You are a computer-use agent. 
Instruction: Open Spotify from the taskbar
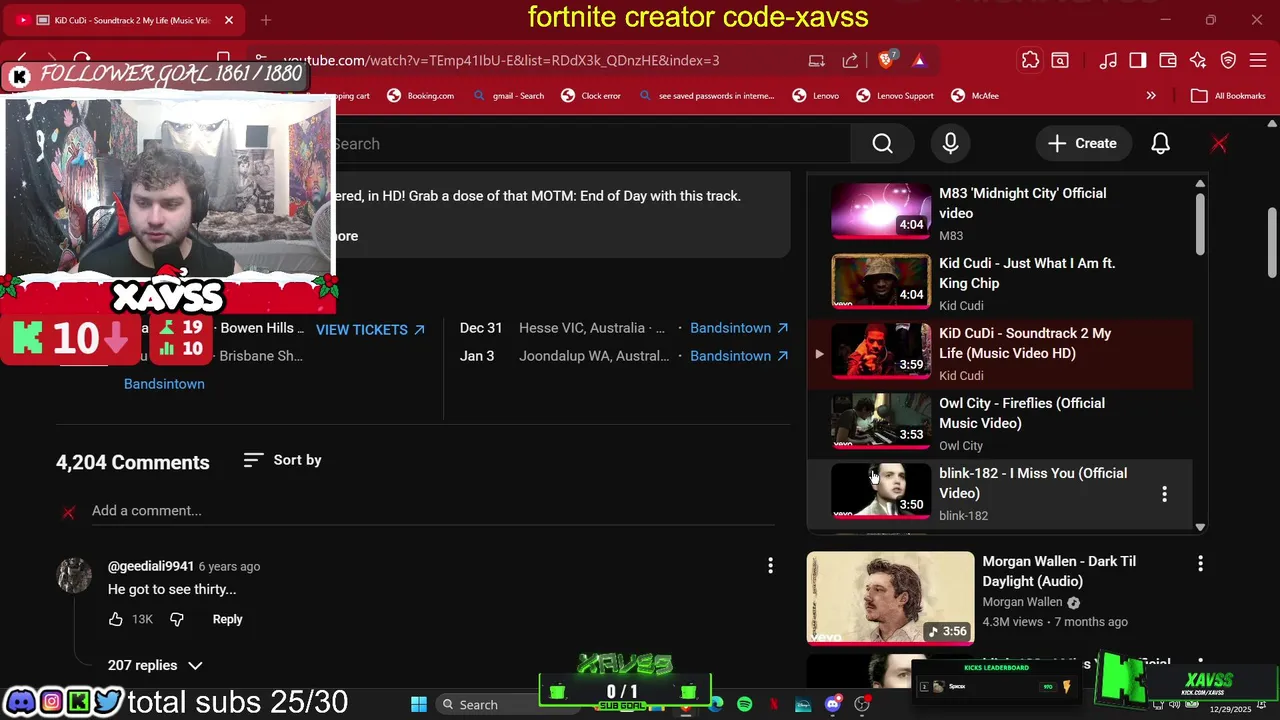coord(744,704)
